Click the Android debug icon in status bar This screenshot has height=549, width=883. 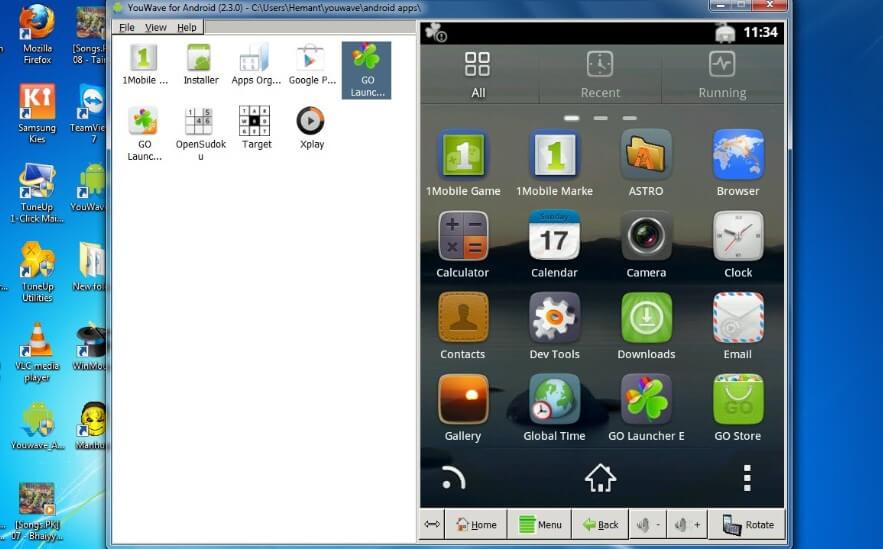(x=725, y=33)
